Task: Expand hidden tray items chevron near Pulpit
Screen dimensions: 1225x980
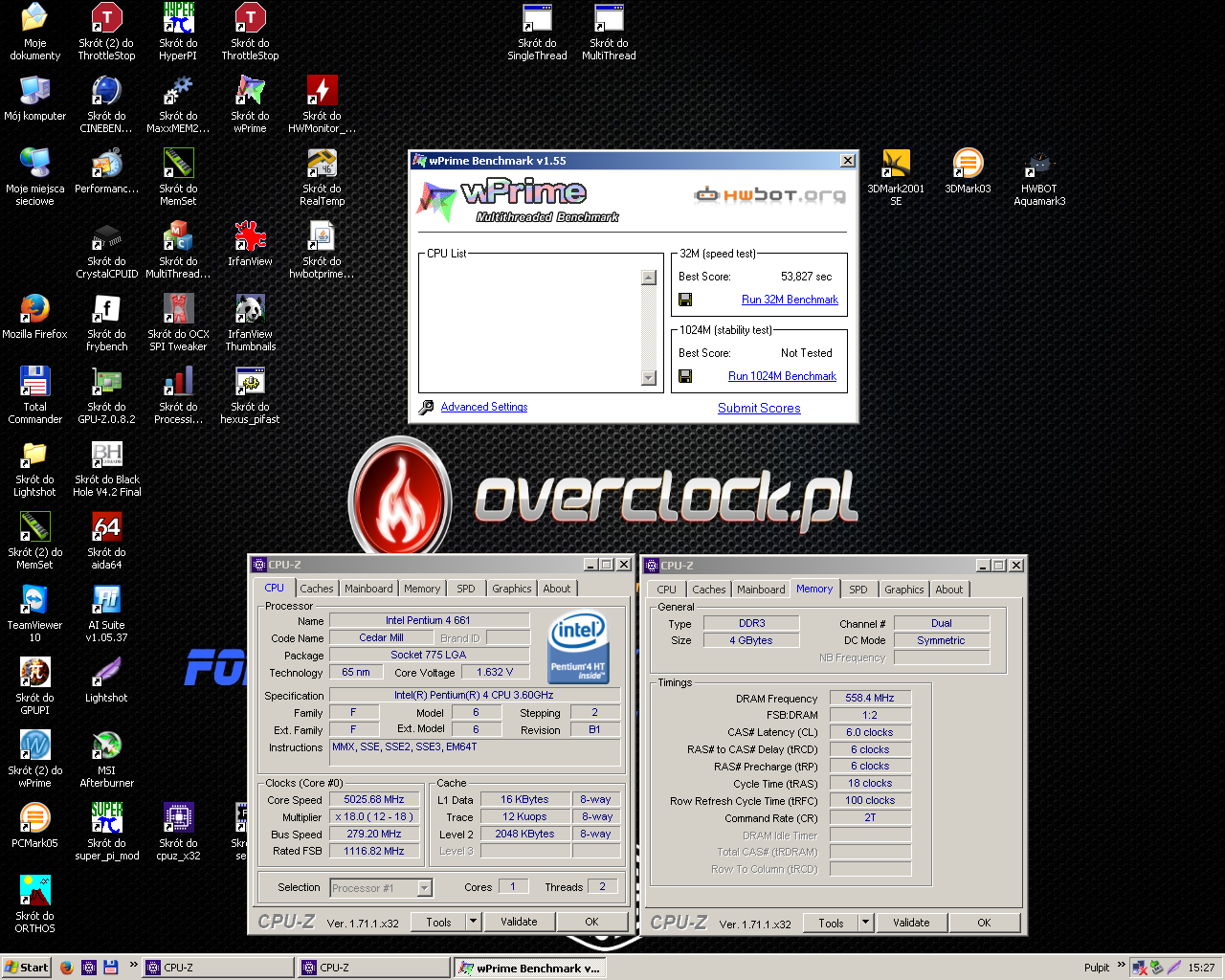Action: pos(1121,967)
